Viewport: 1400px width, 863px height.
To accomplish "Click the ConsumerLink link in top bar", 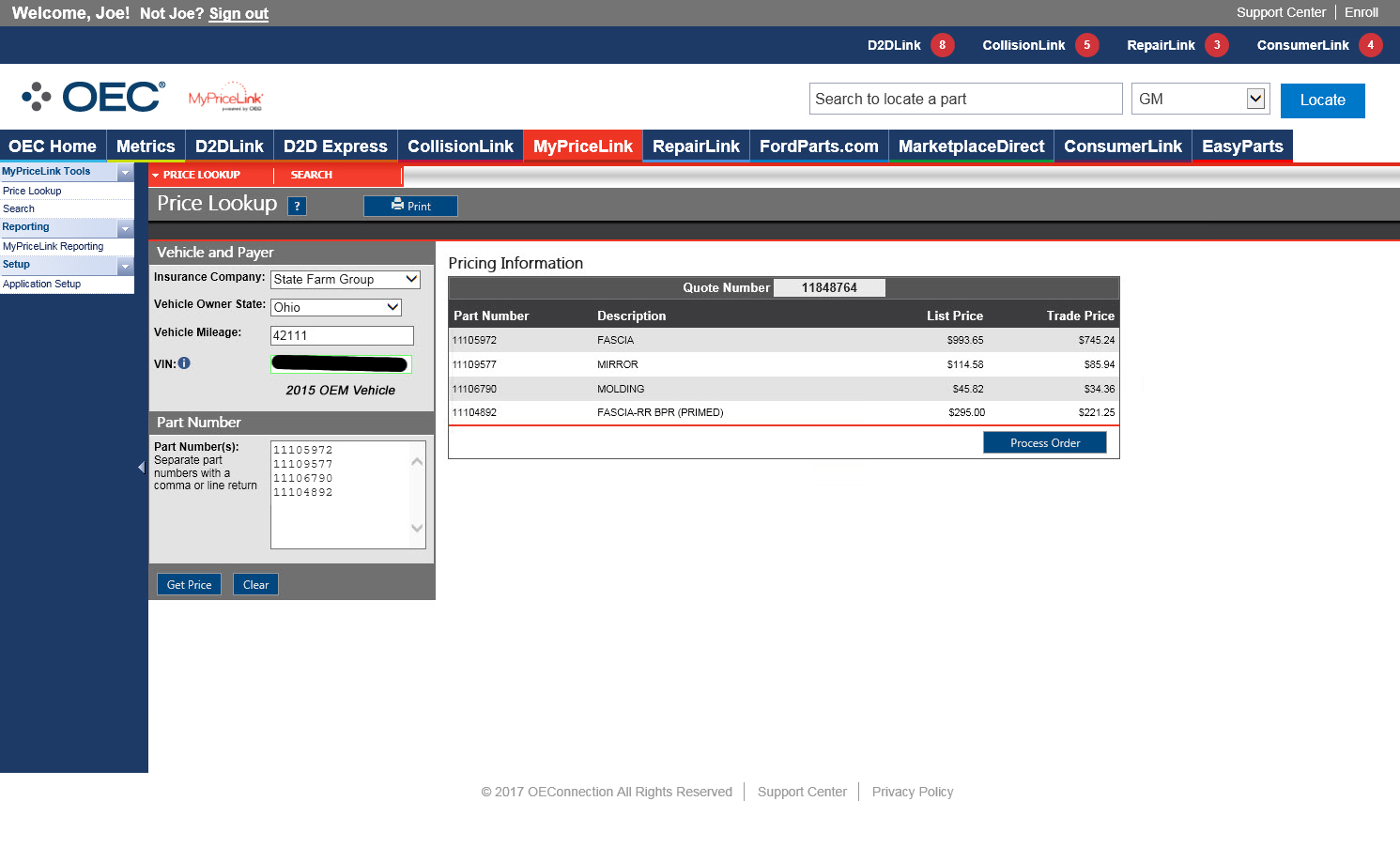I will 1302,45.
